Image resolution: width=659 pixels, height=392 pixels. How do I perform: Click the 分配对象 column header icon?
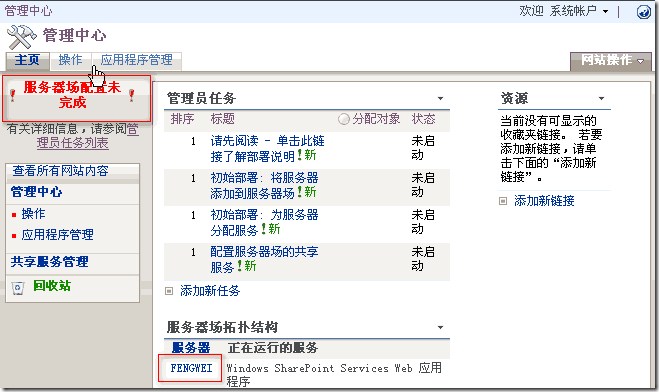[x=343, y=119]
